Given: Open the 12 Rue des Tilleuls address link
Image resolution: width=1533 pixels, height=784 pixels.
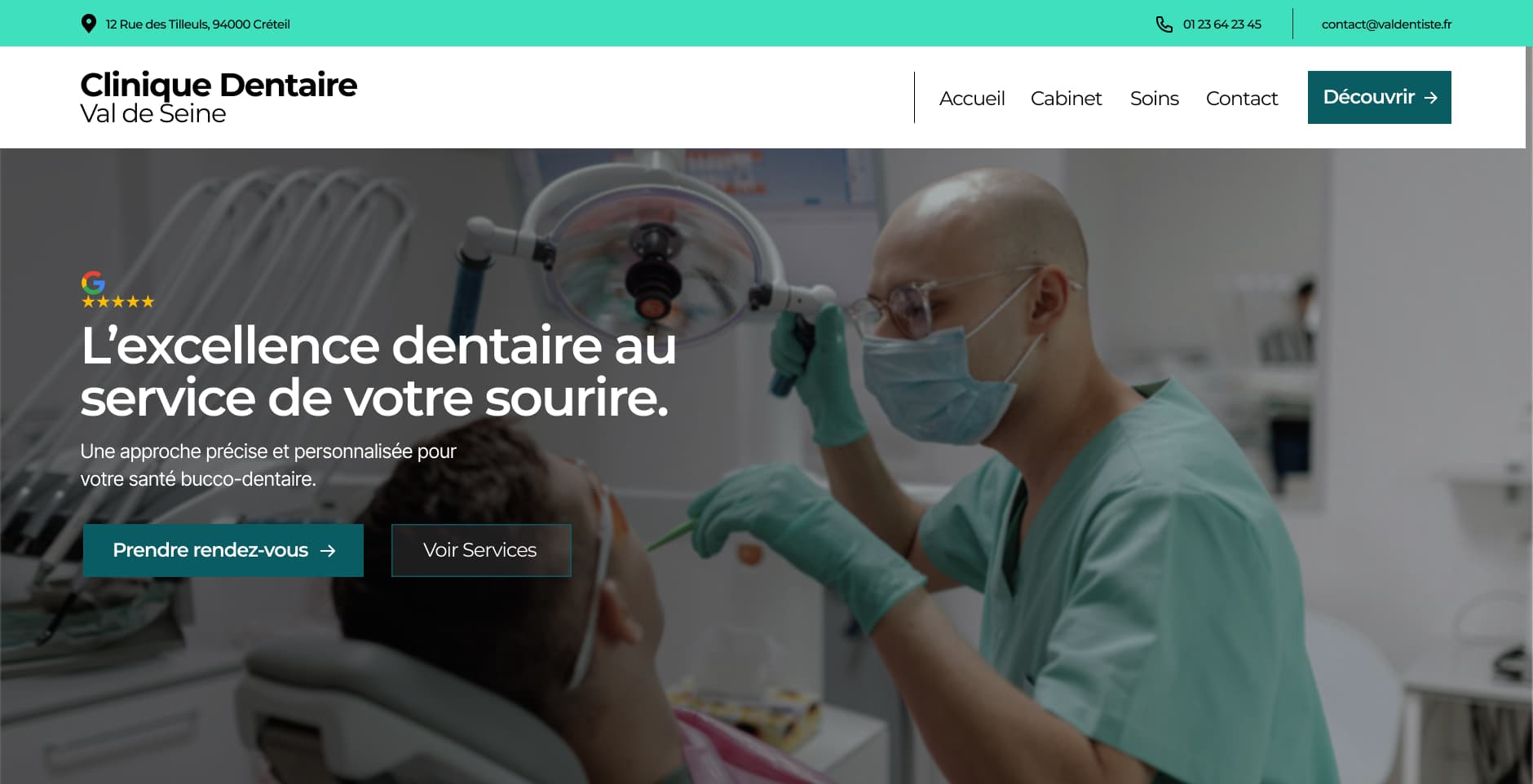Looking at the screenshot, I should (x=198, y=24).
